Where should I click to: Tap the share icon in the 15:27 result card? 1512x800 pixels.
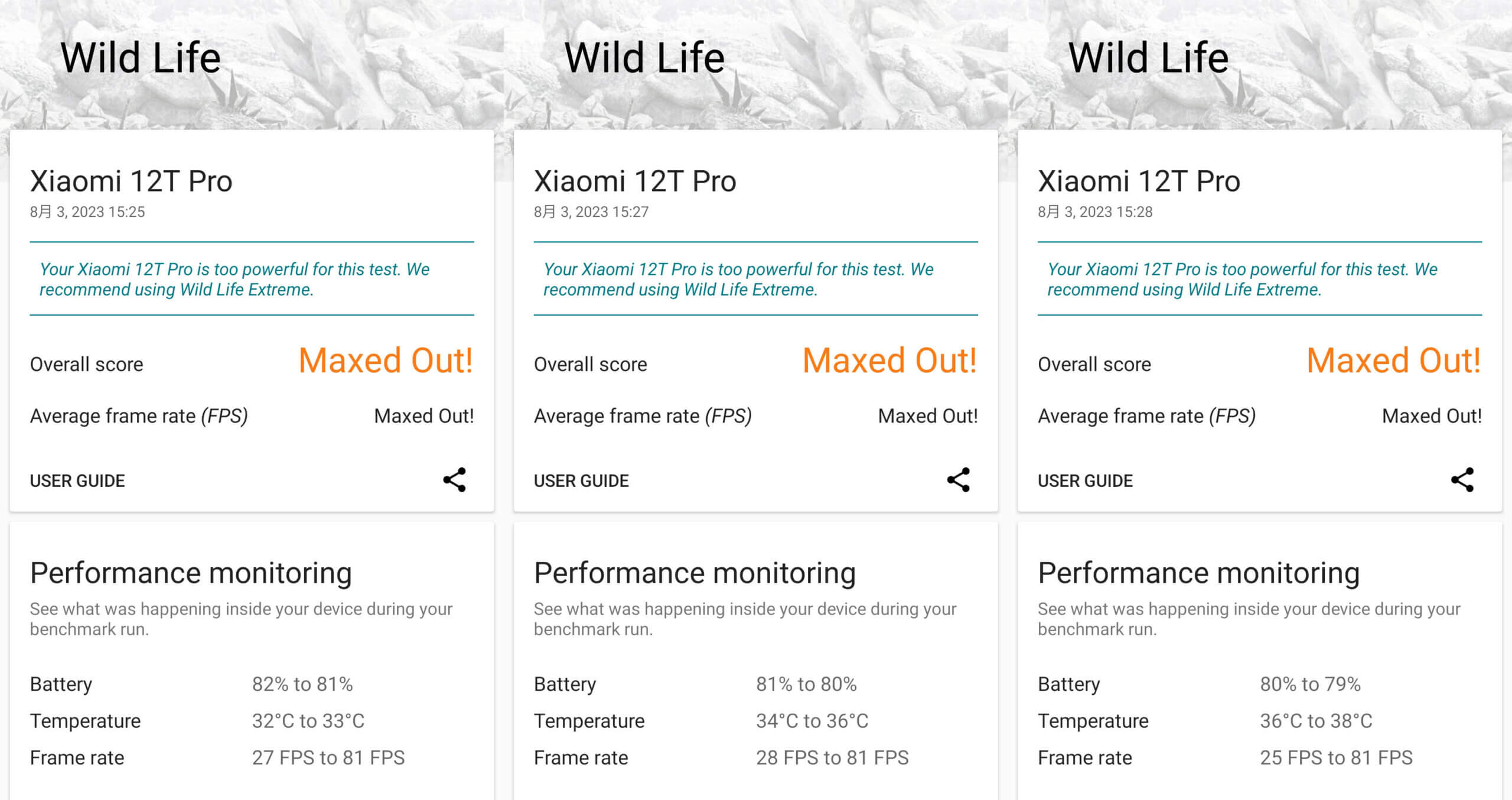[x=958, y=480]
